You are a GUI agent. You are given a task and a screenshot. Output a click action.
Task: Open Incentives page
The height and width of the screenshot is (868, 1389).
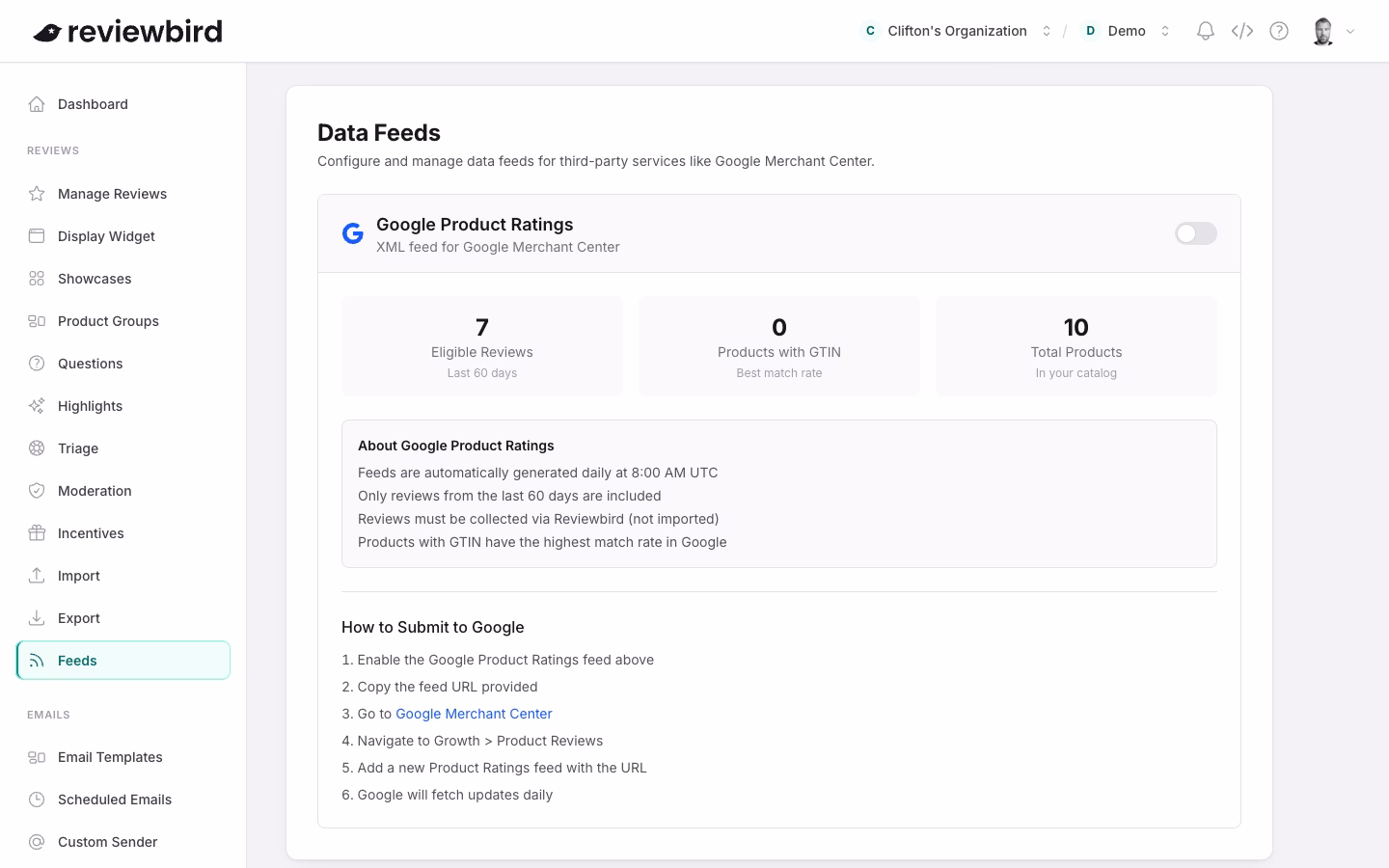[x=123, y=533]
